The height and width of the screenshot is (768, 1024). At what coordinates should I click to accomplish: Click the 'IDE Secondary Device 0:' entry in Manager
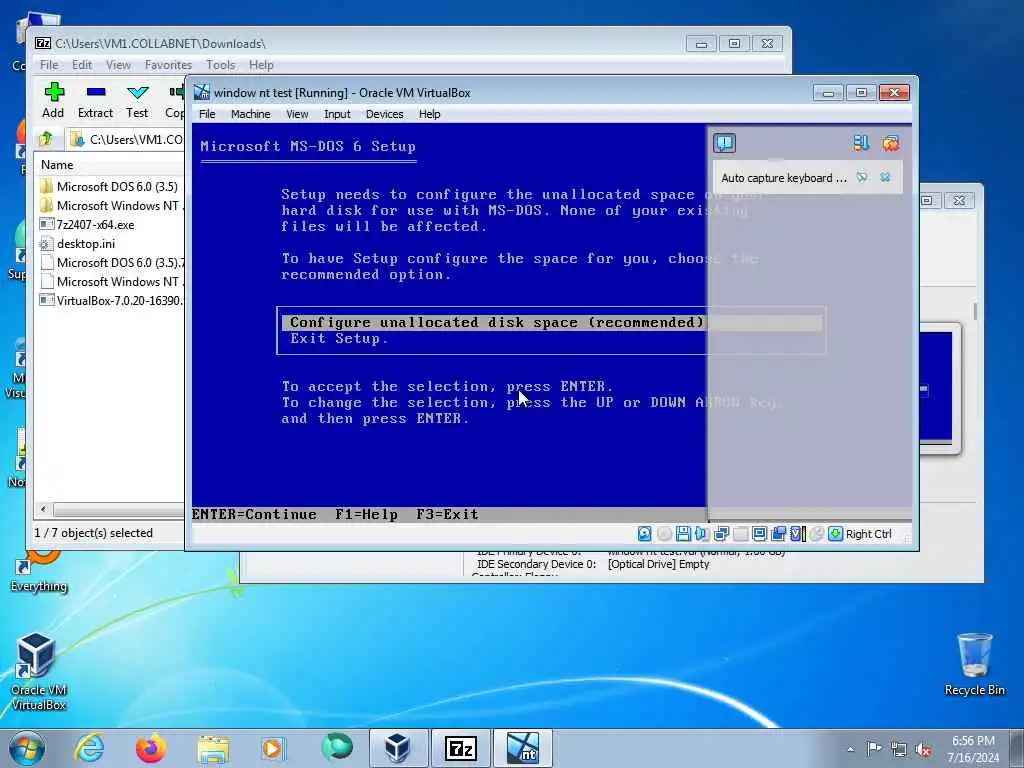536,564
